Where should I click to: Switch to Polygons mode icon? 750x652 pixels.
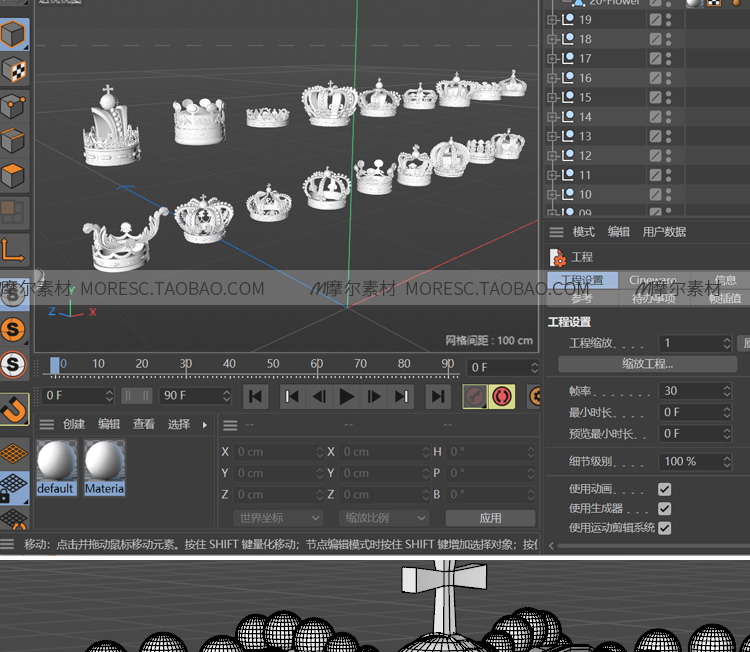pos(13,176)
